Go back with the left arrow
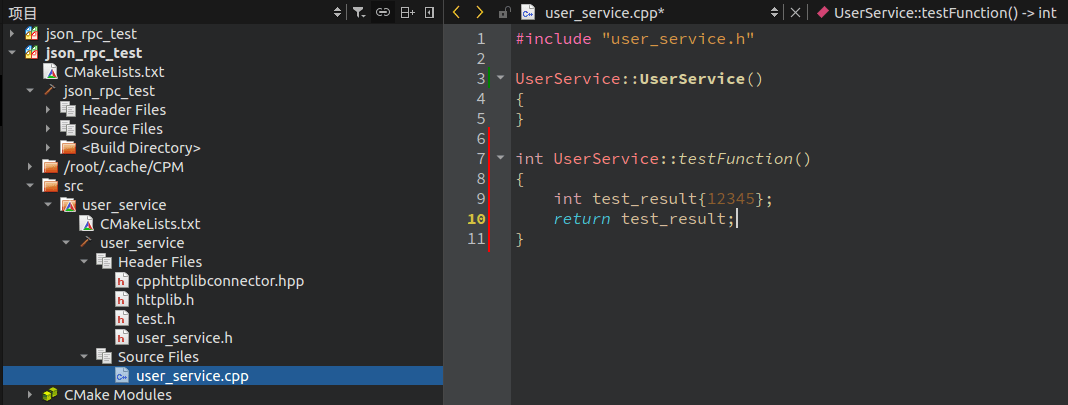This screenshot has width=1068, height=405. pos(456,12)
